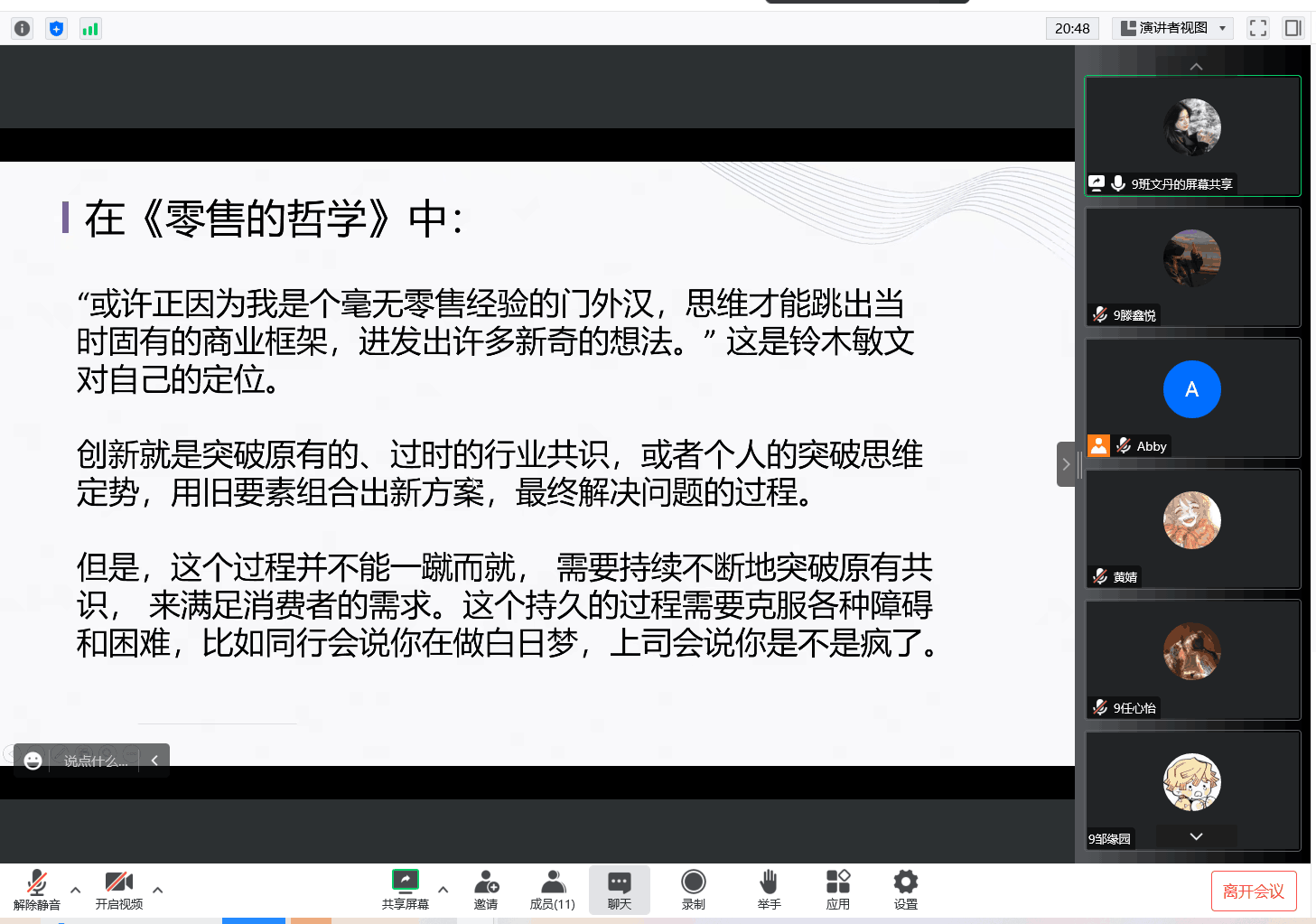Image resolution: width=1316 pixels, height=924 pixels.
Task: Click the 说点什么 message input
Action: (96, 761)
